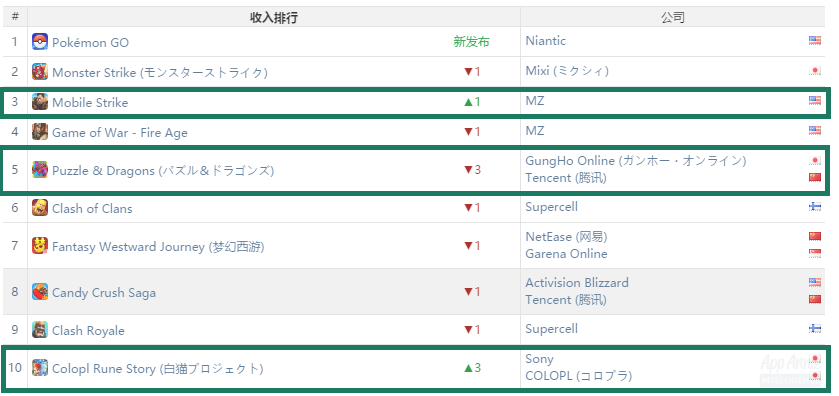839x396 pixels.
Task: Open the Garena Online company link
Action: click(x=566, y=254)
